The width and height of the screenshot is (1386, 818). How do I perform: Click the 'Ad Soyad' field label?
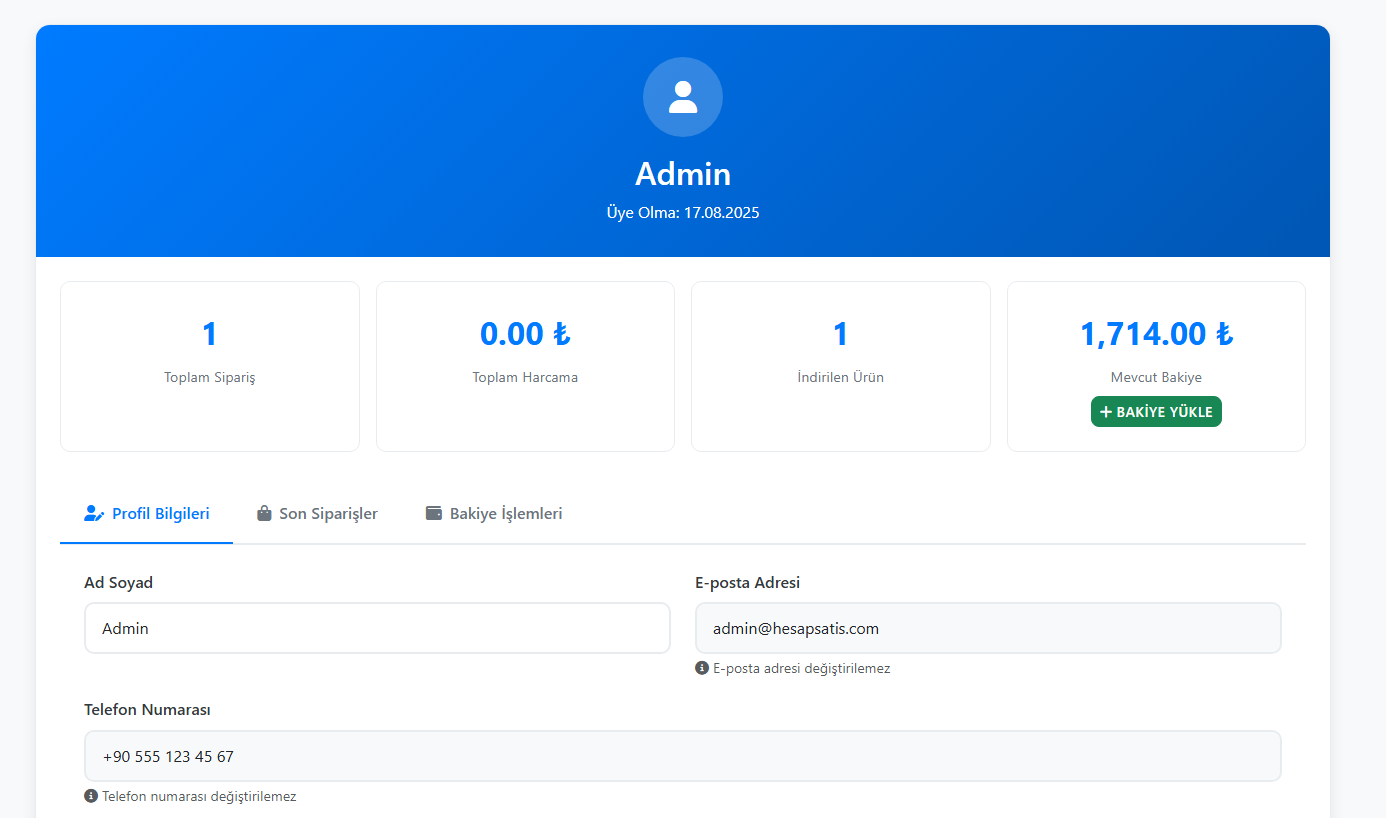tap(118, 582)
